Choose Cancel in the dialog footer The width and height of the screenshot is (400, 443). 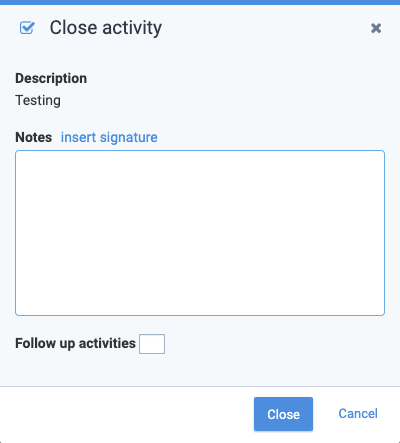358,414
